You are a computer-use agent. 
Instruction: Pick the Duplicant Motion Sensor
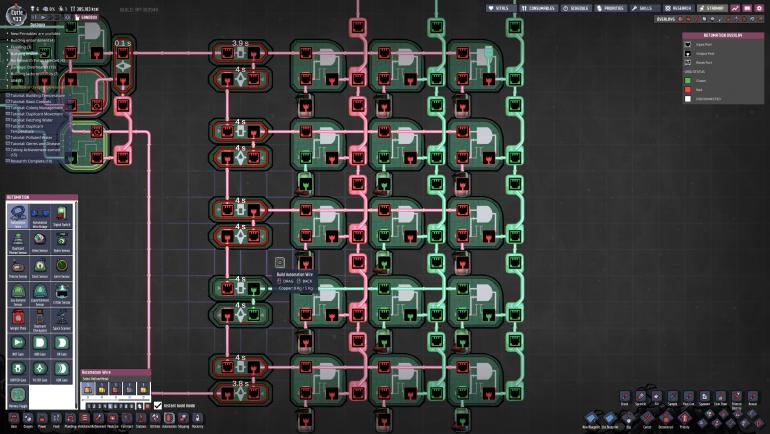coord(18,242)
